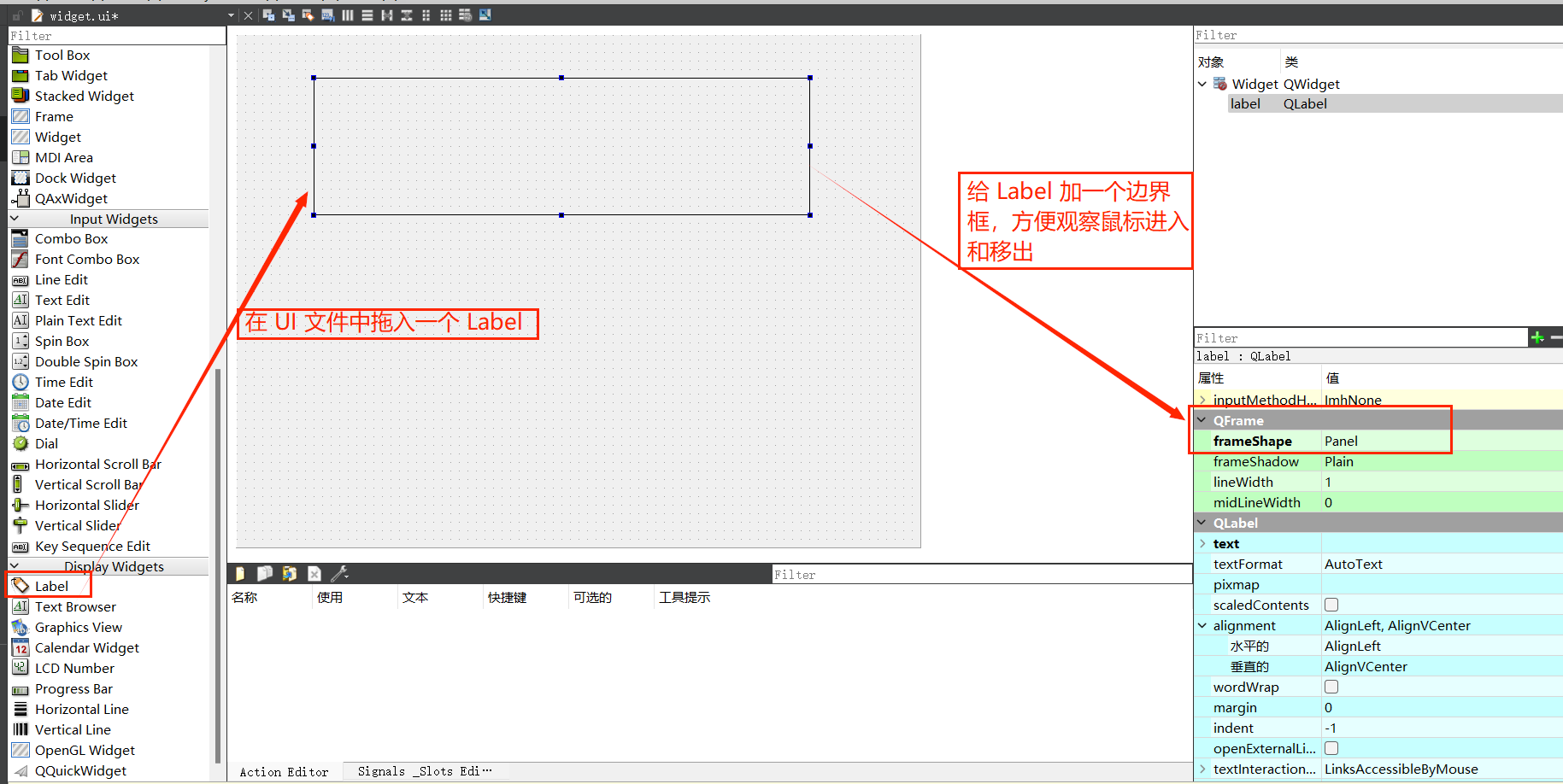Click the widget box Filter field
Viewport: 1563px width, 784px height.
click(117, 36)
